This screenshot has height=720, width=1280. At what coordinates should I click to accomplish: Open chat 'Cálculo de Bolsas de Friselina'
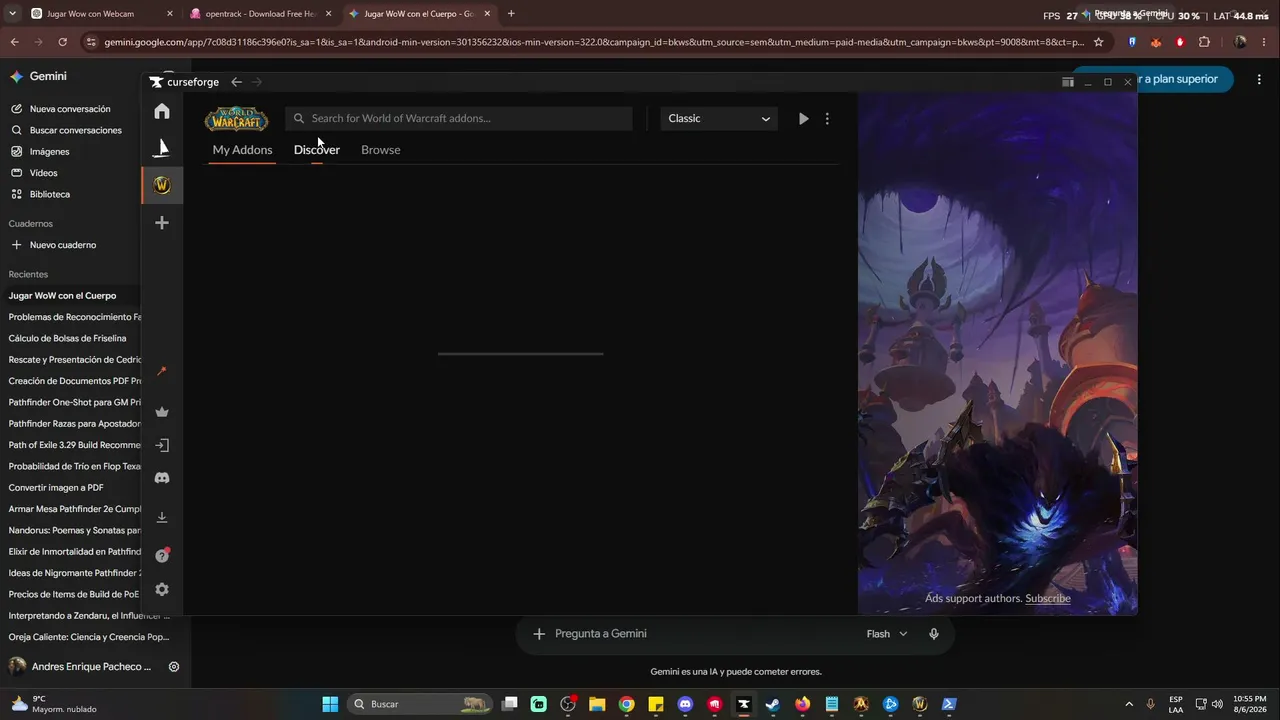click(72, 338)
